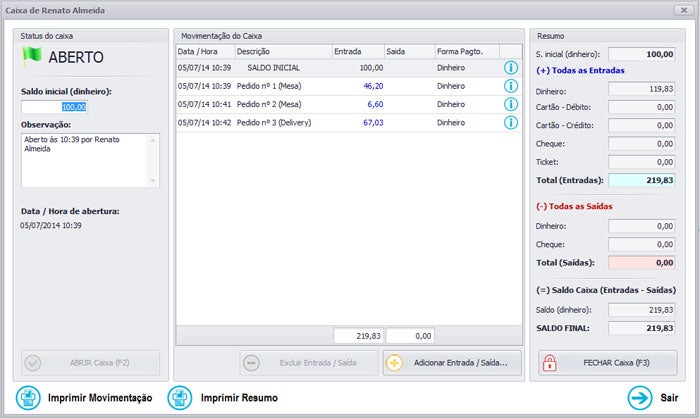Click the green flag ABERTO status icon
Screen dimensions: 700x419
coord(32,56)
